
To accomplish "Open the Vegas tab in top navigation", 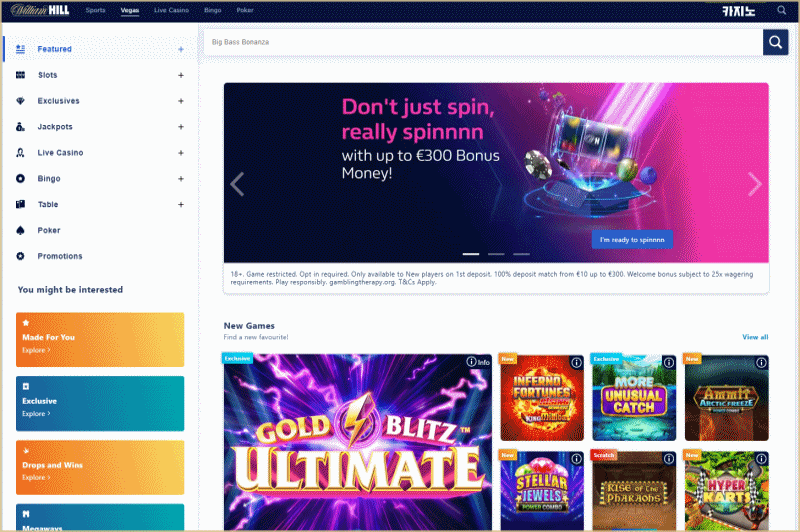I will 130,10.
